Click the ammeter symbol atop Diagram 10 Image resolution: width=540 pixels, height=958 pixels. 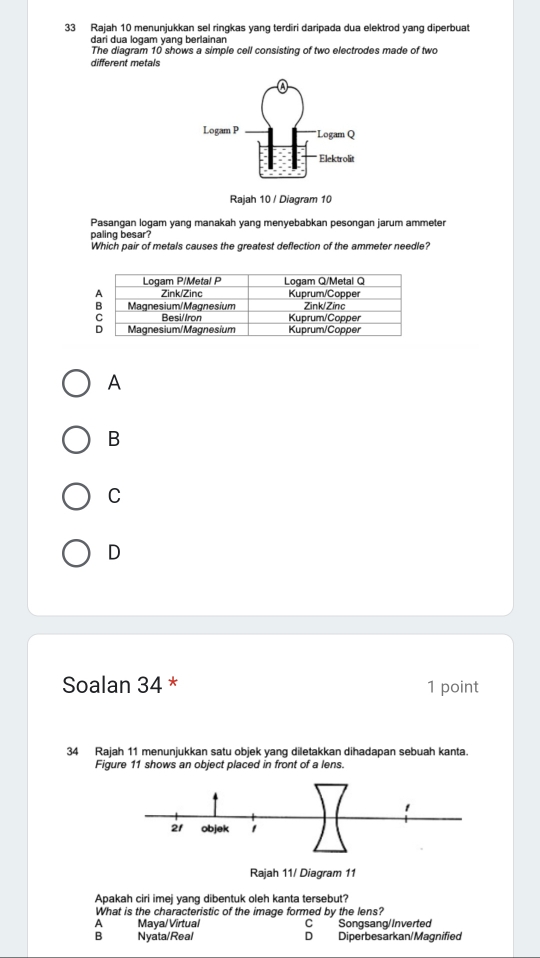(283, 87)
